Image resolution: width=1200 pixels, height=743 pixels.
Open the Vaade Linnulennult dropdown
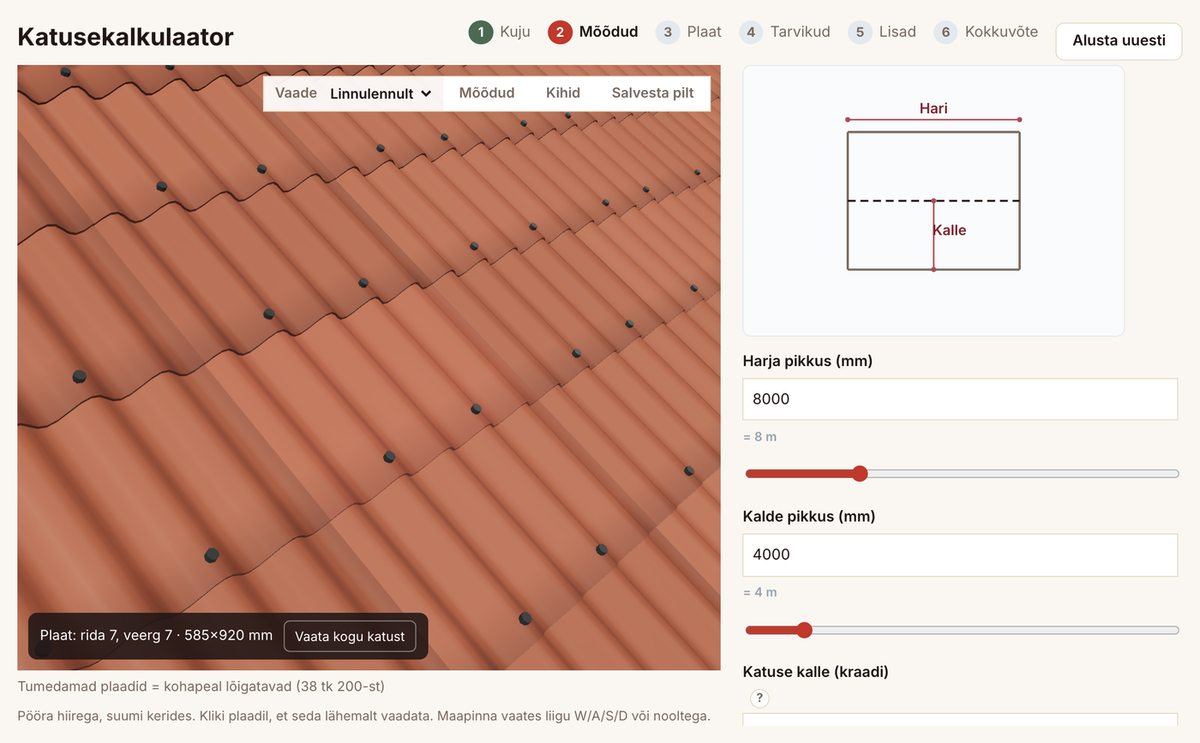(381, 93)
